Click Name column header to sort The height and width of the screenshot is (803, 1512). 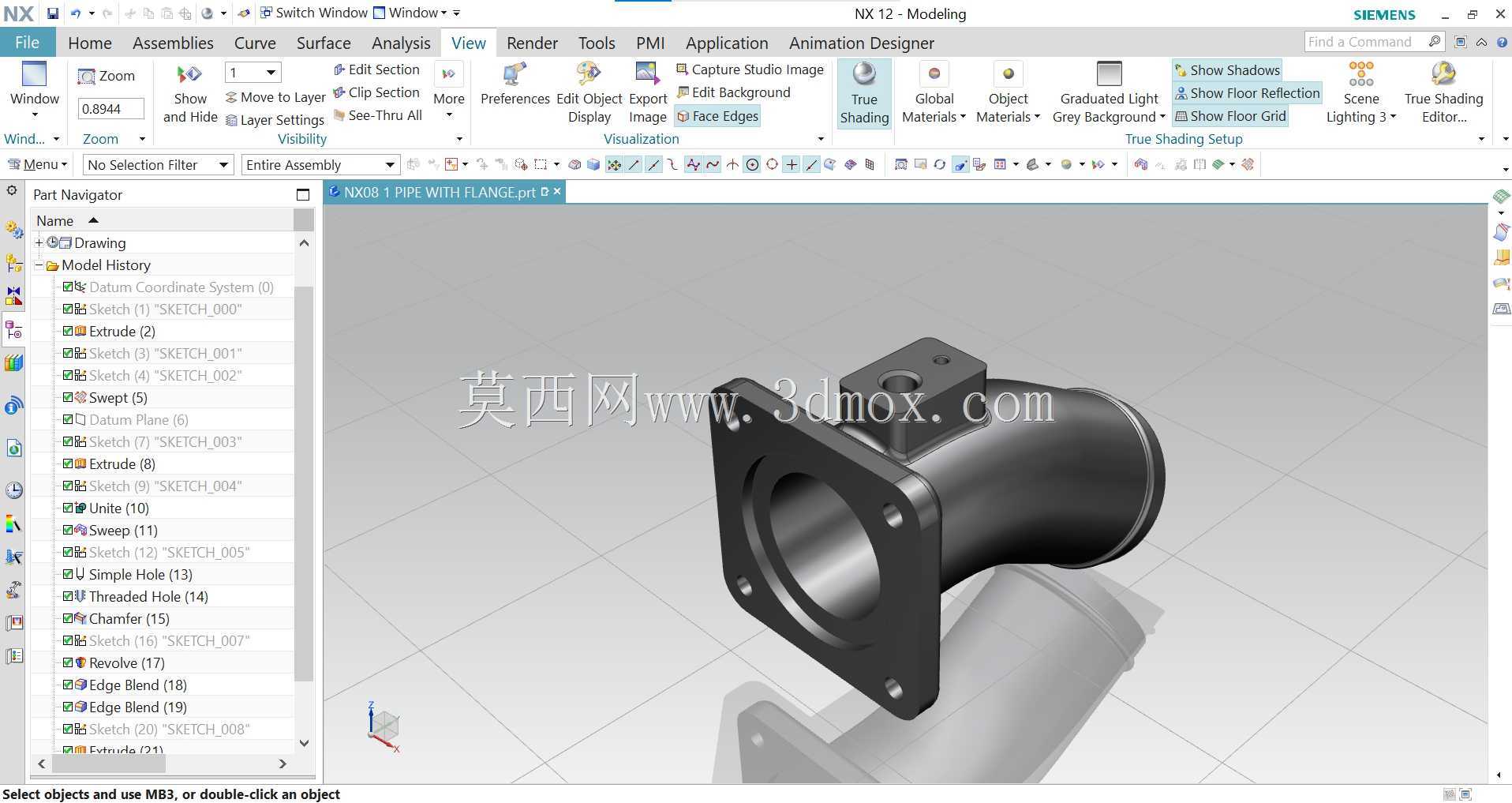(162, 220)
